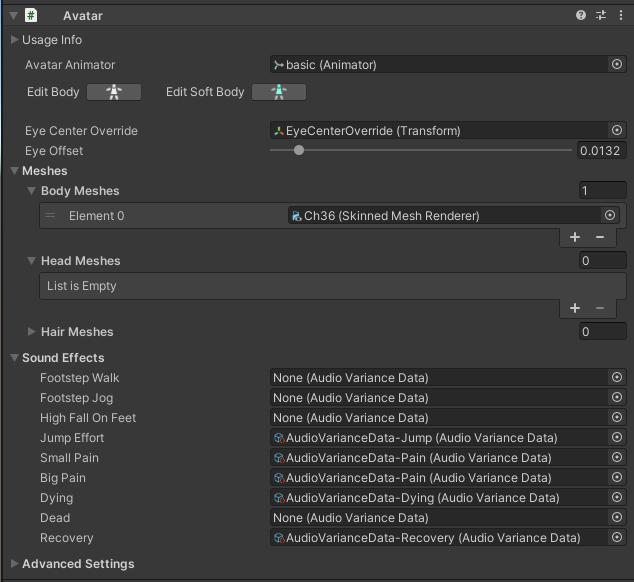Click the Edit Body humanoid icon button
The height and width of the screenshot is (582, 634).
pos(114,92)
